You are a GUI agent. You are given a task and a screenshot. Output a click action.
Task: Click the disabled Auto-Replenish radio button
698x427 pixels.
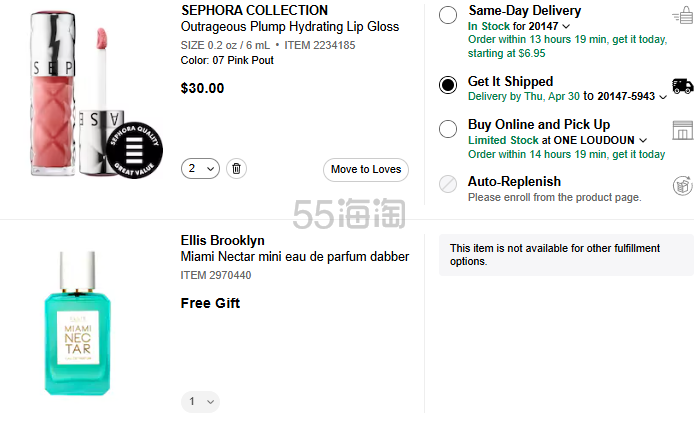click(448, 184)
